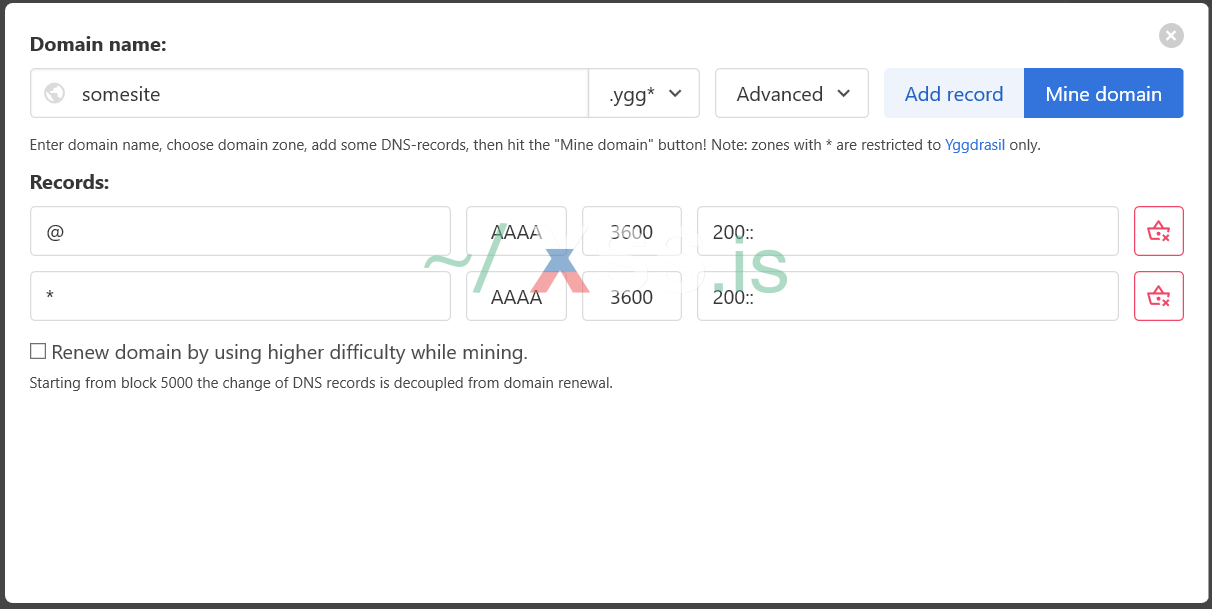Focus the domain name field containing somesite
This screenshot has width=1212, height=609.
[x=330, y=94]
